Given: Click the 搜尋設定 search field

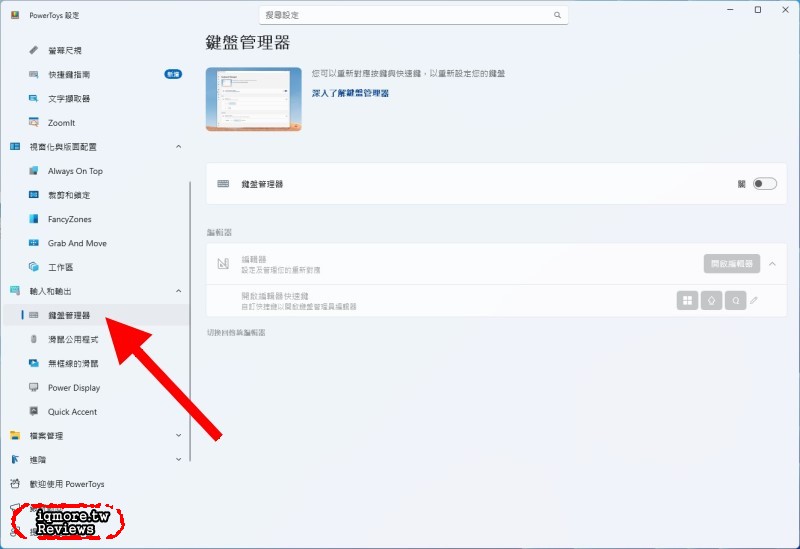Looking at the screenshot, I should click(x=413, y=15).
